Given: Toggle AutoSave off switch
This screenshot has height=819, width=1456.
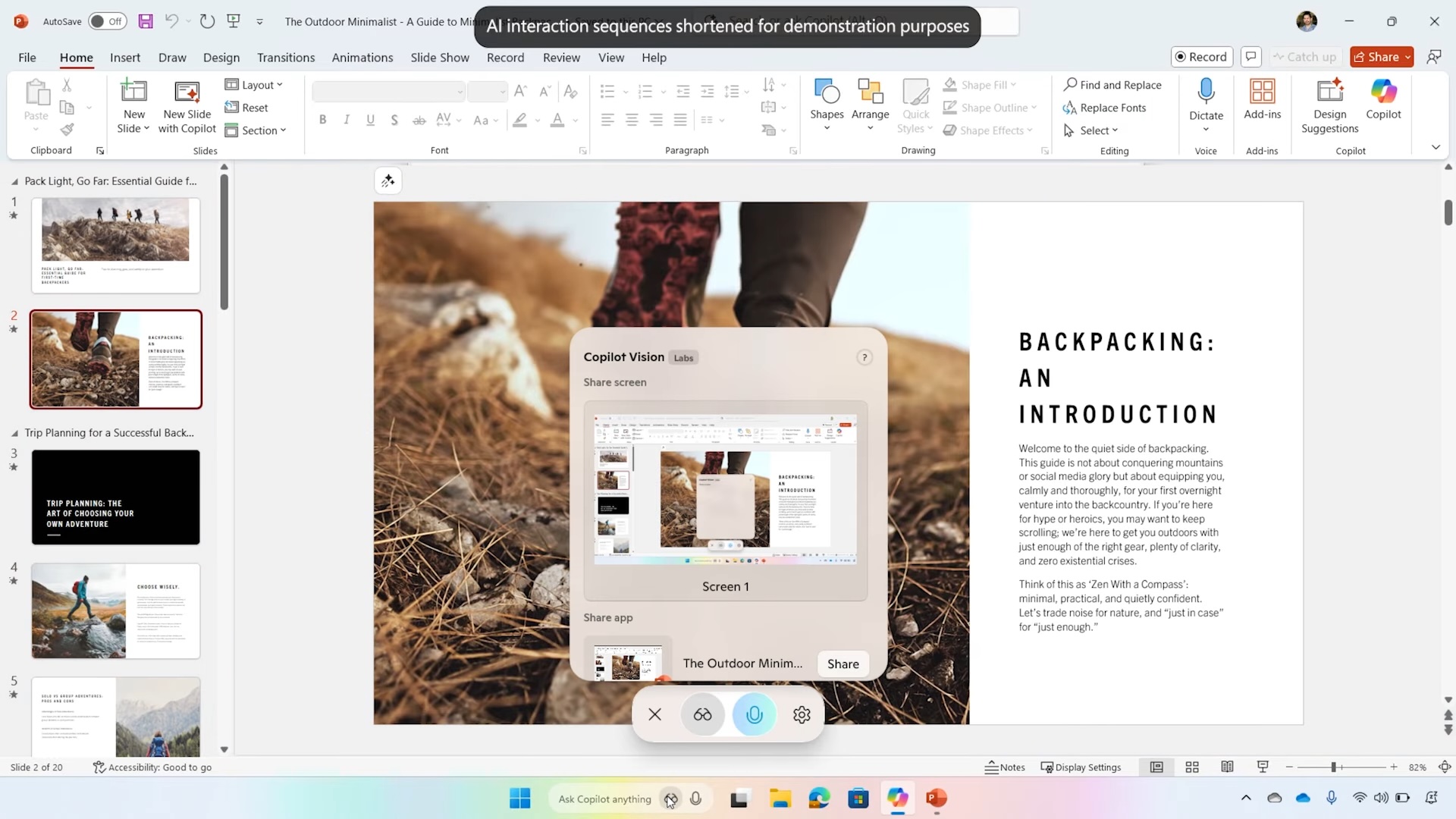Looking at the screenshot, I should coord(107,21).
